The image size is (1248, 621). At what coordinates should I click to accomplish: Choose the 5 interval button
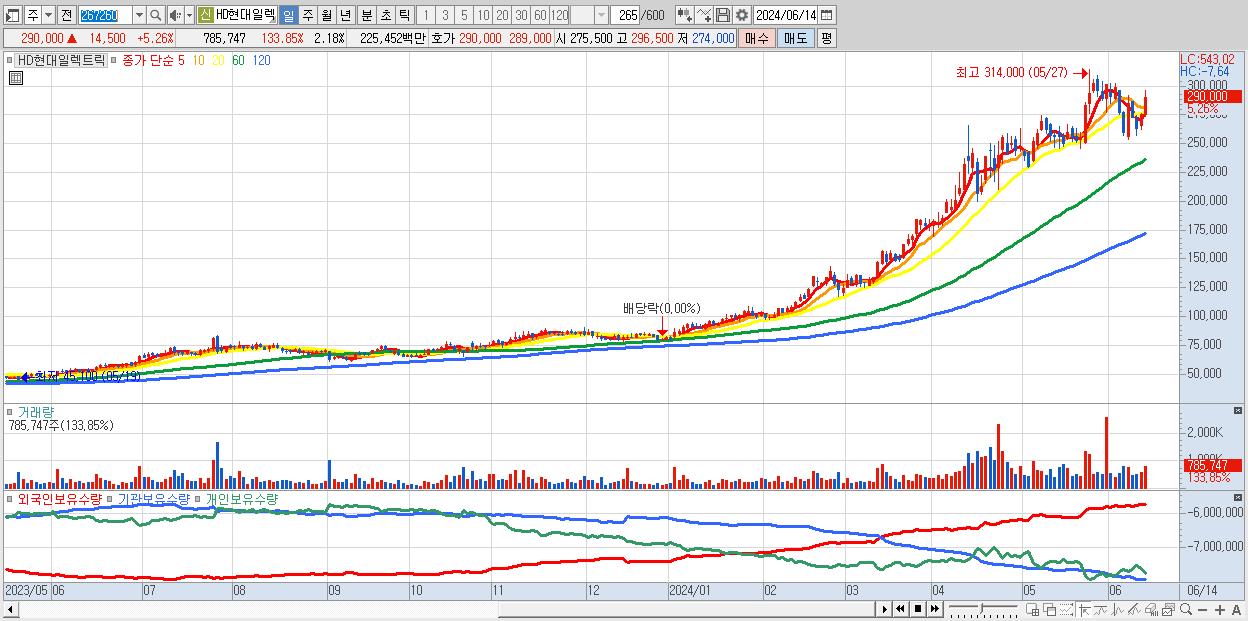point(464,15)
